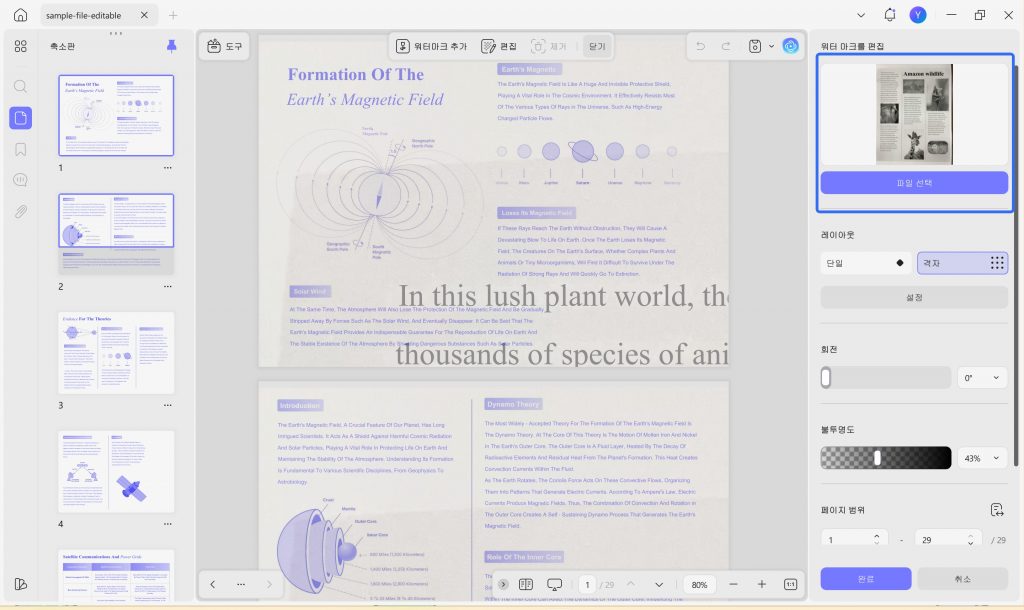Expand the title bar dropdown chevron
Image resolution: width=1024 pixels, height=610 pixels.
pyautogui.click(x=861, y=15)
